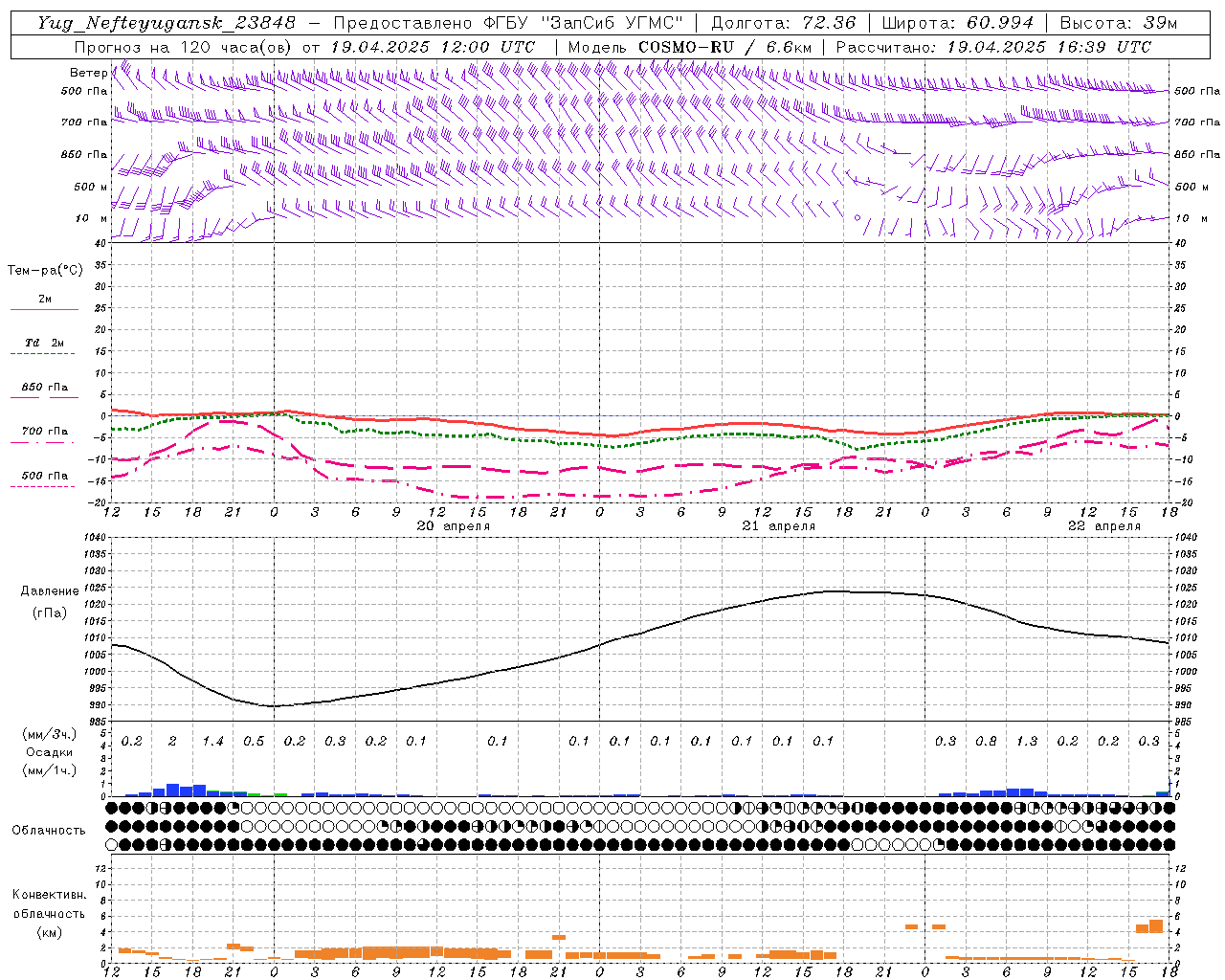Click the model name COSMO-RU / 6.6км

tap(725, 47)
